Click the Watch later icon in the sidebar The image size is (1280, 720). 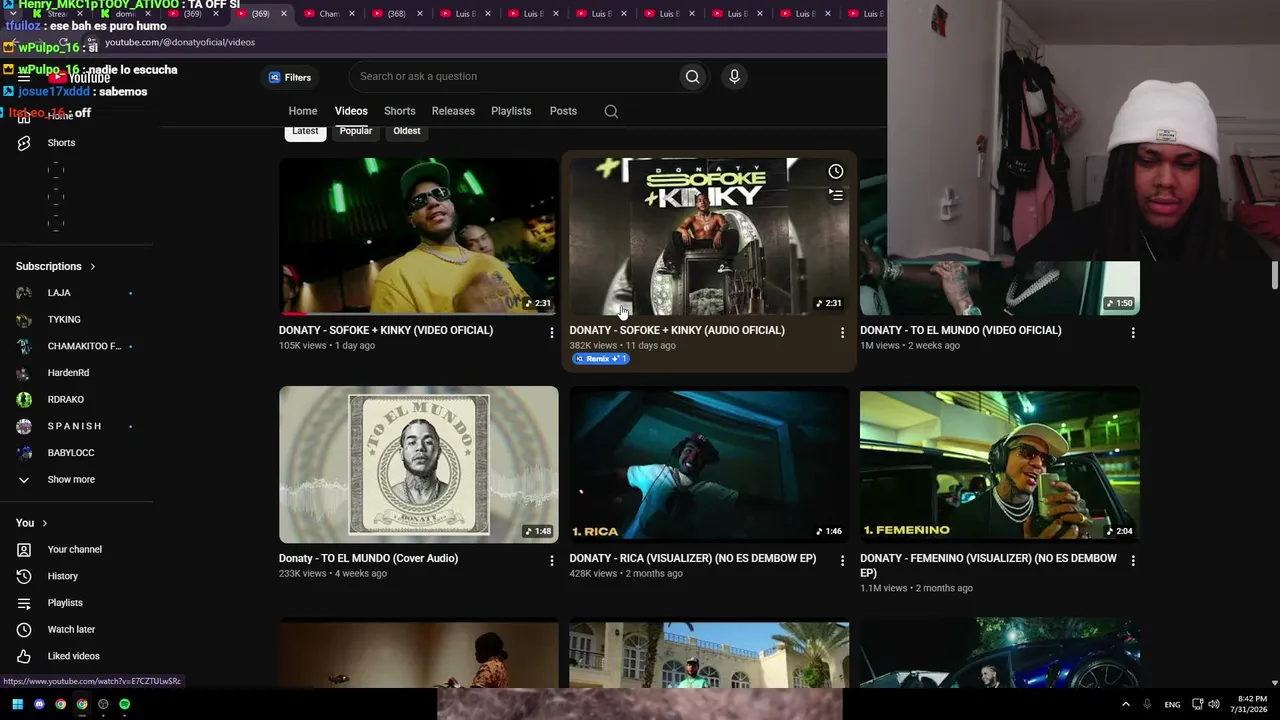(24, 630)
